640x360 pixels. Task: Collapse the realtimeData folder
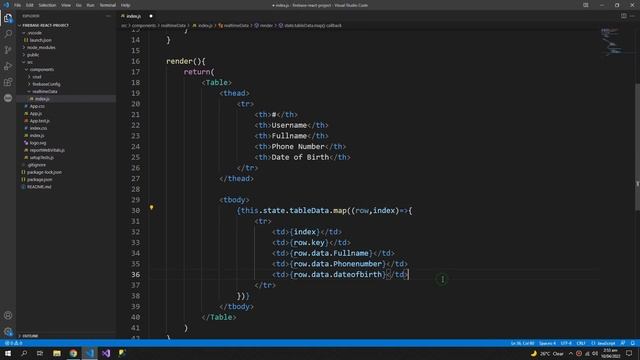coord(44,91)
